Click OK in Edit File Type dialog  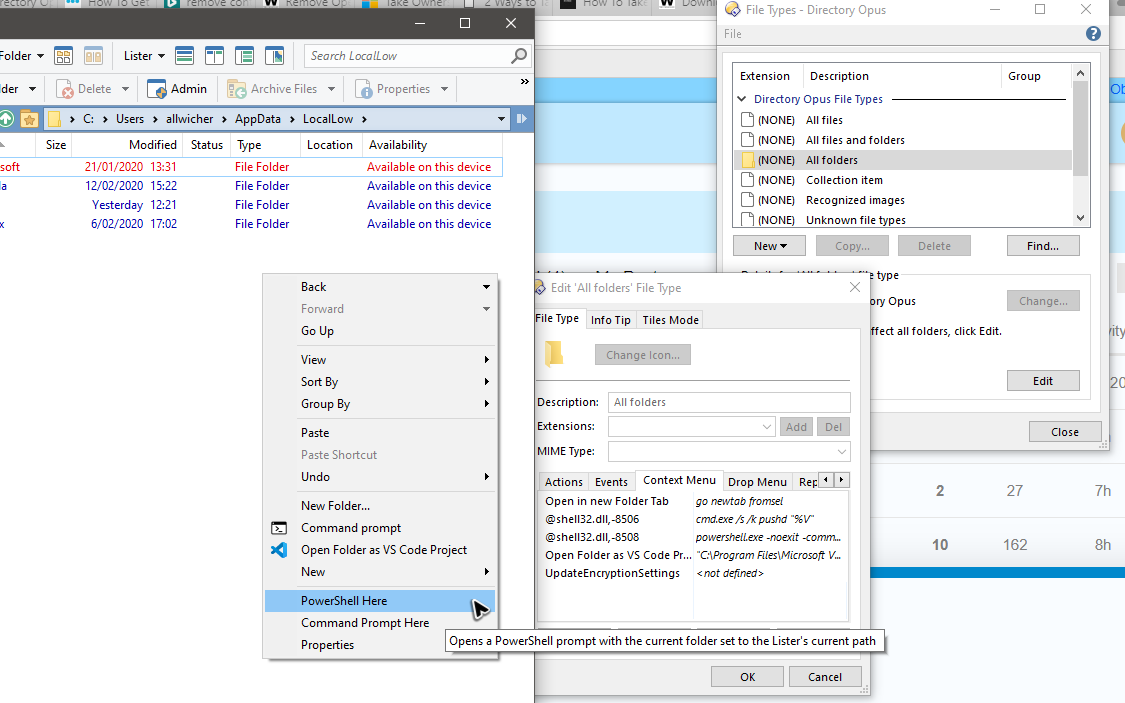point(748,677)
